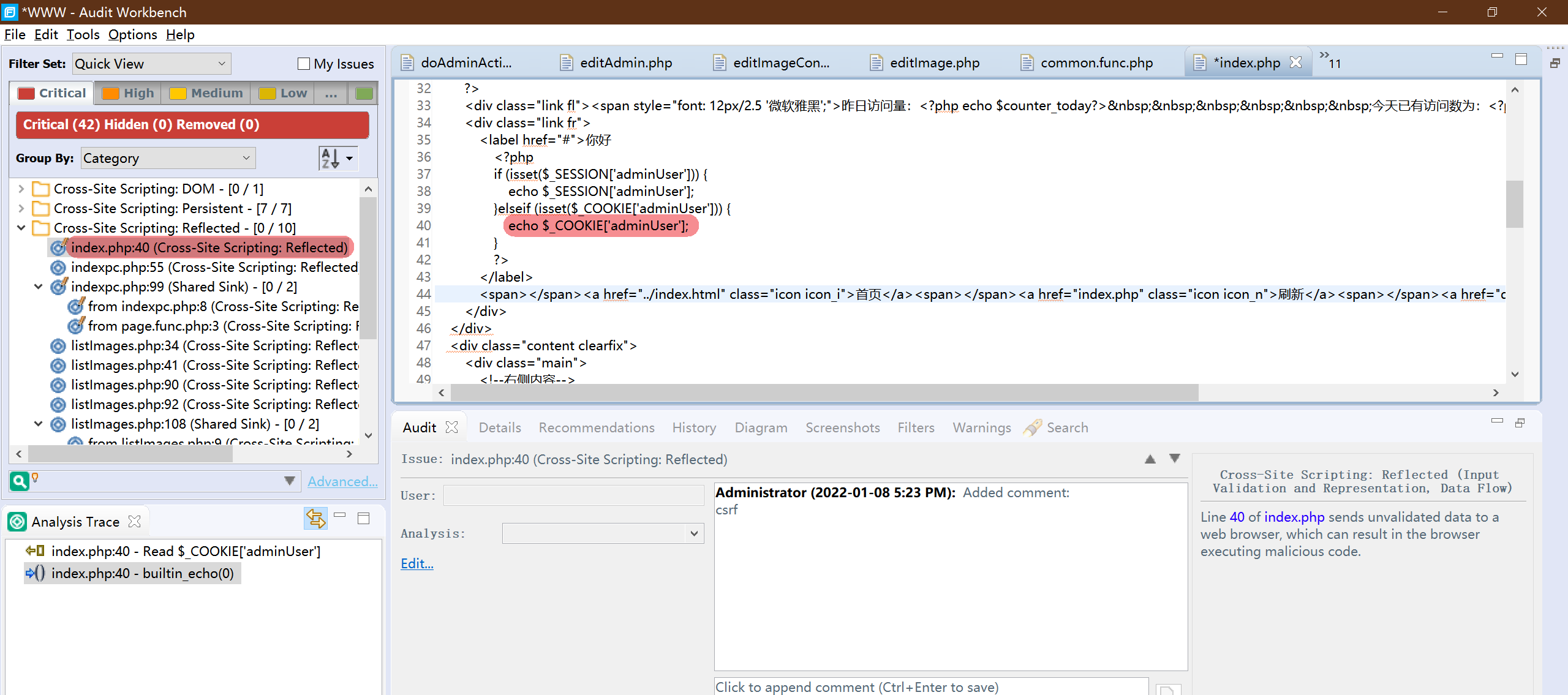The image size is (1568, 695).
Task: Select the Recommendations tab
Action: click(596, 427)
